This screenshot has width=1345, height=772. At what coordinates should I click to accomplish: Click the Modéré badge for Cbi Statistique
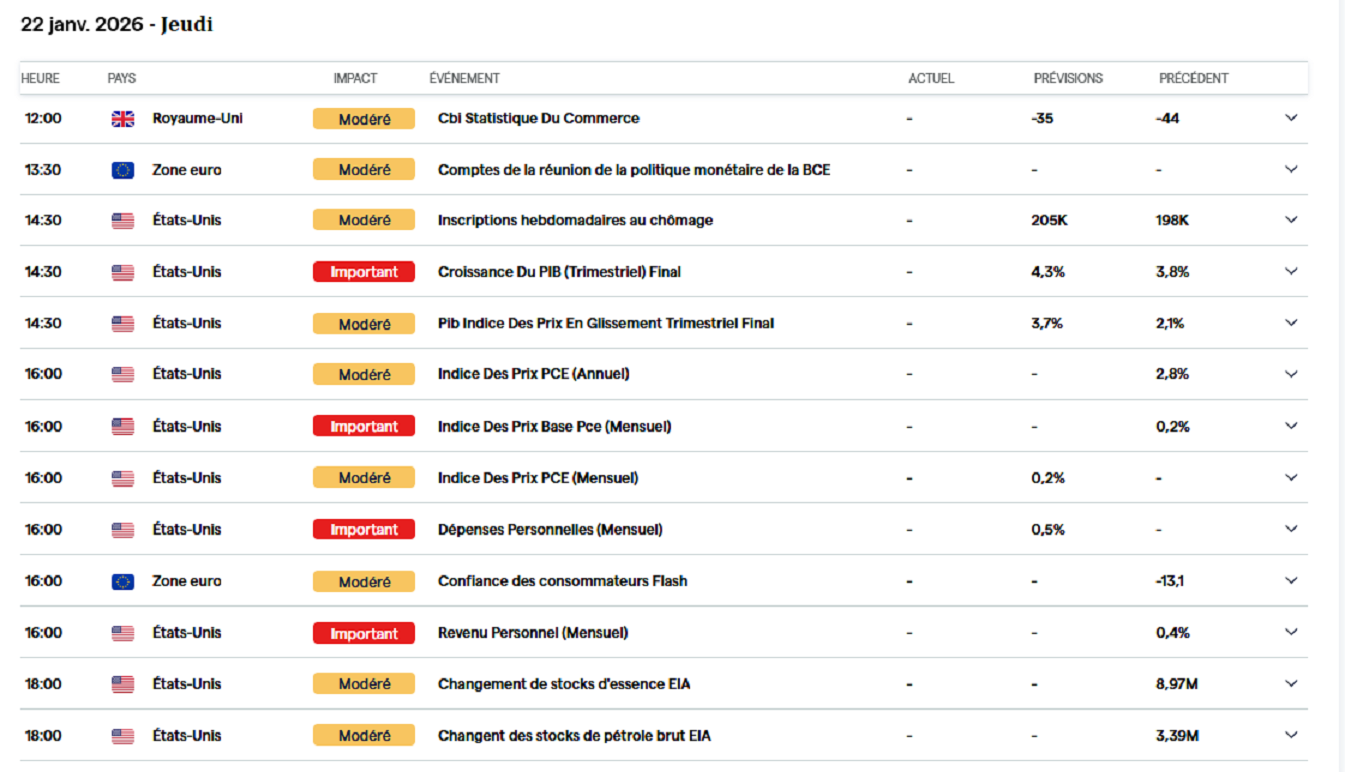tap(364, 119)
